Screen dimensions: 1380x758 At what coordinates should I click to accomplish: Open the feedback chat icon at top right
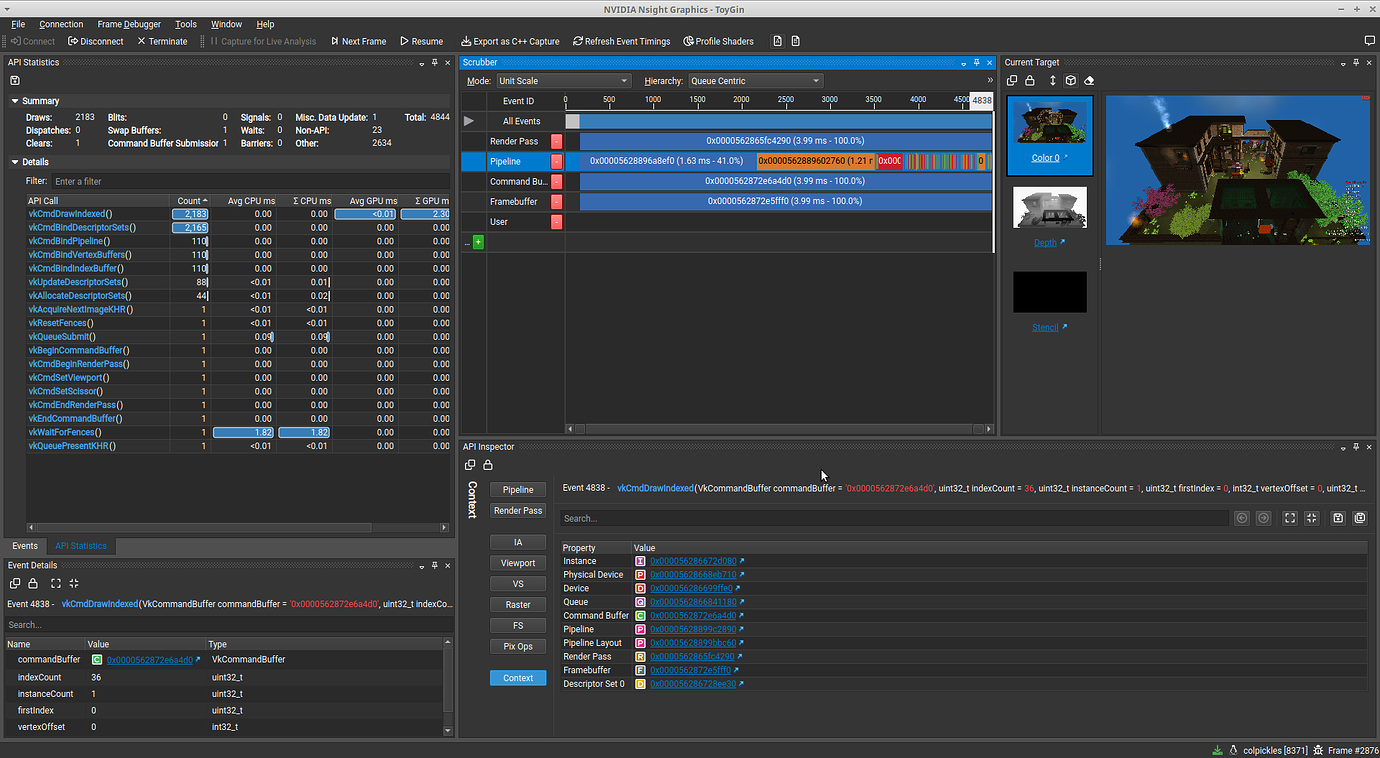coord(1370,41)
